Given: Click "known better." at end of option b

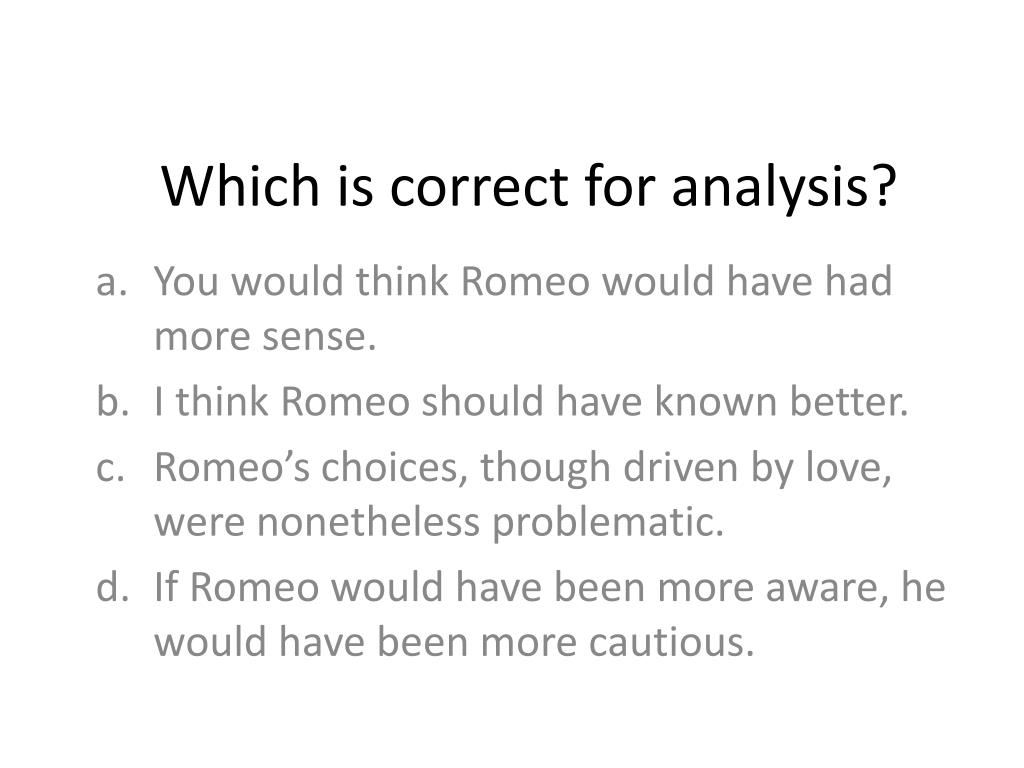Looking at the screenshot, I should [x=781, y=400].
